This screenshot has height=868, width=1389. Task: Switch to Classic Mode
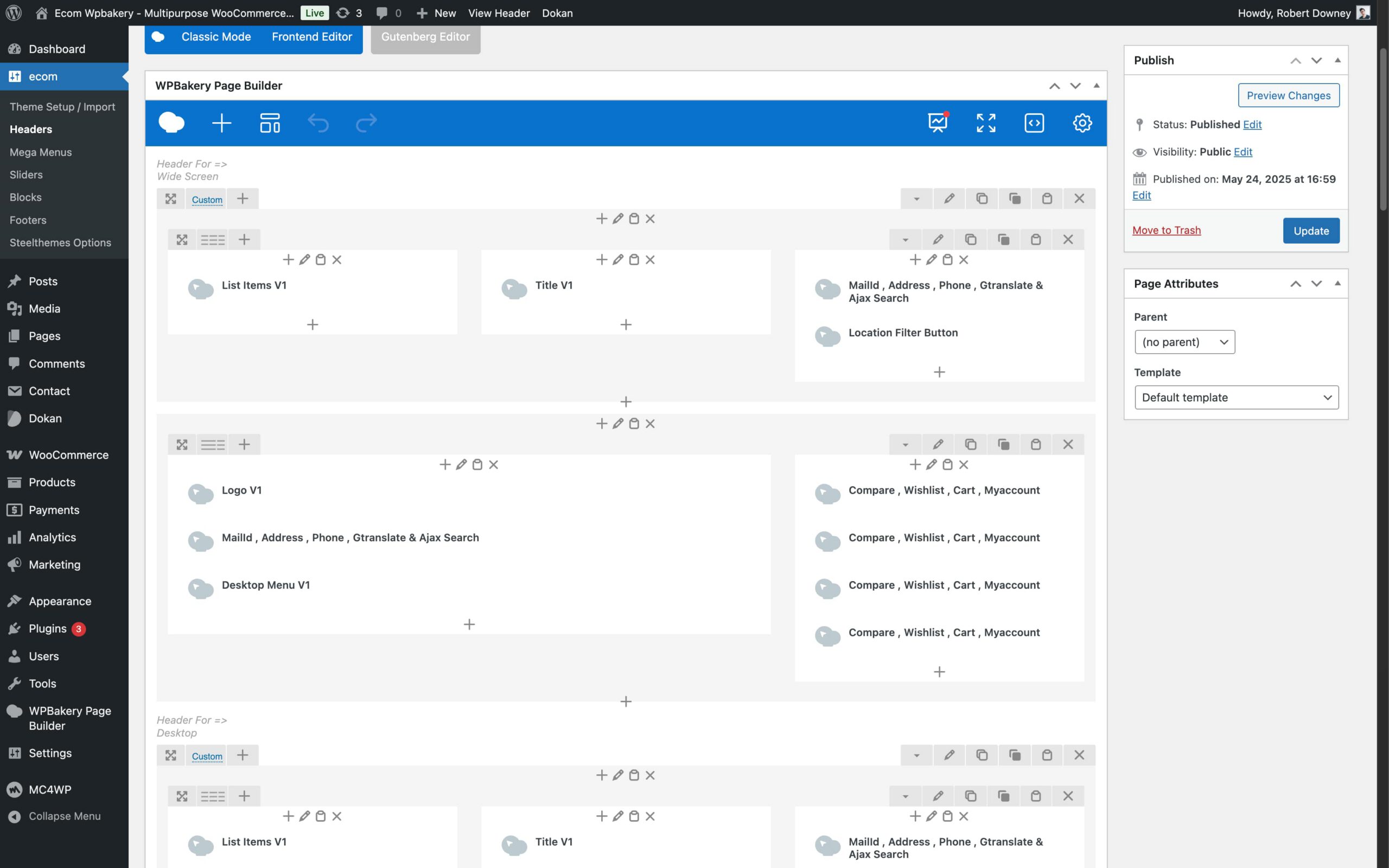tap(216, 37)
